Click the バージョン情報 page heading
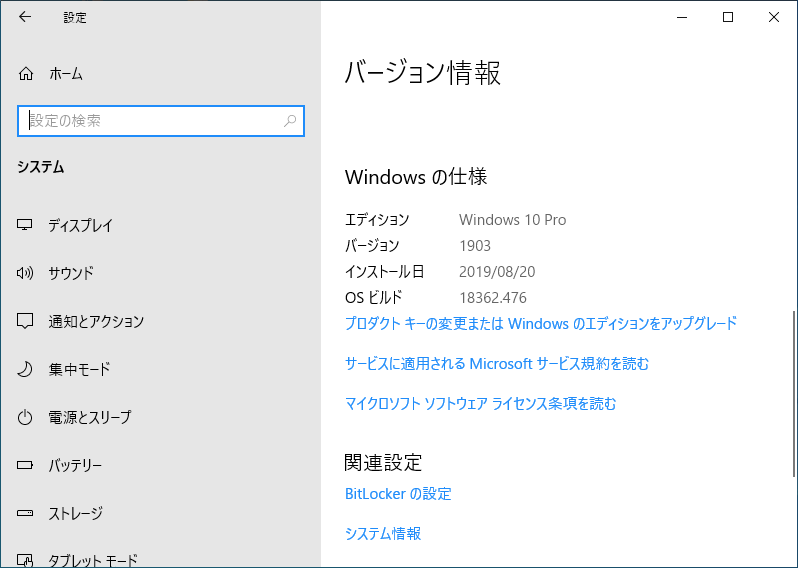Image resolution: width=798 pixels, height=568 pixels. coord(423,72)
